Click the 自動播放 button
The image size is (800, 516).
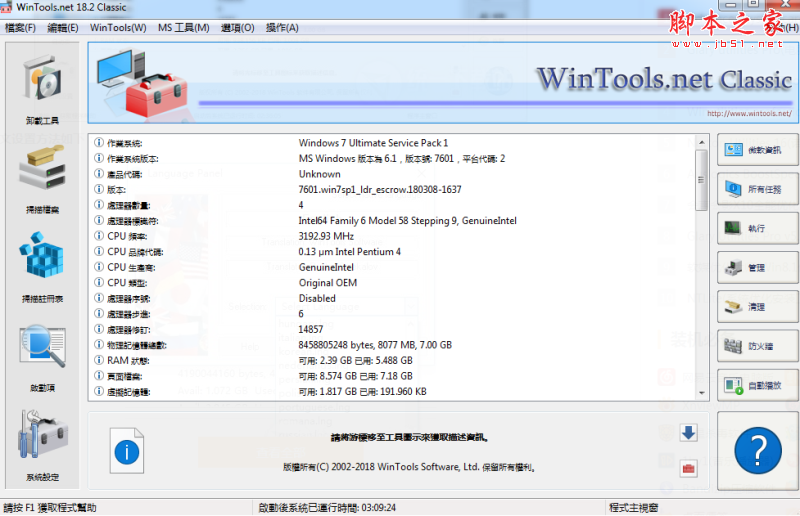758,385
